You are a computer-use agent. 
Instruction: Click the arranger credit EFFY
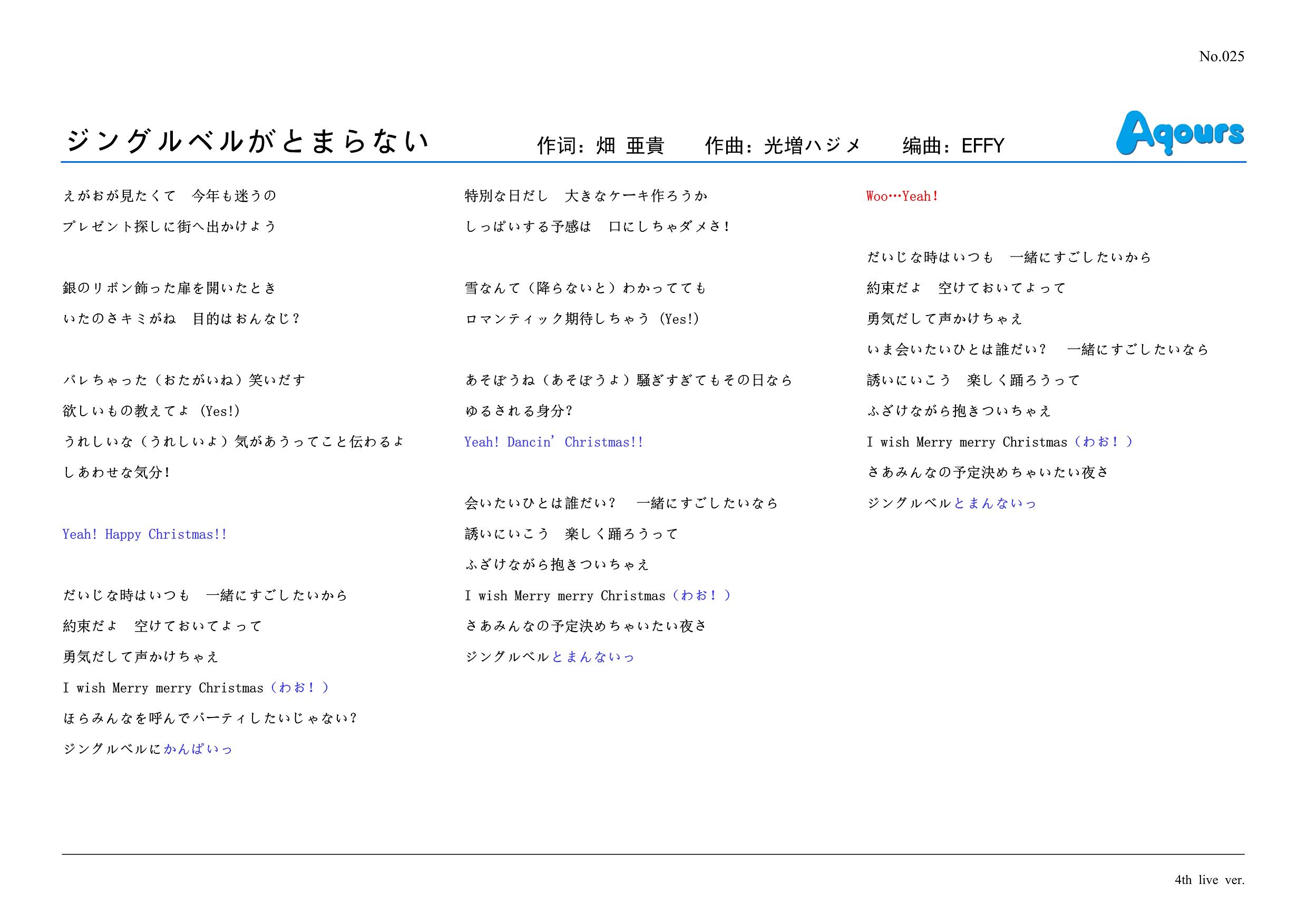pyautogui.click(x=982, y=145)
